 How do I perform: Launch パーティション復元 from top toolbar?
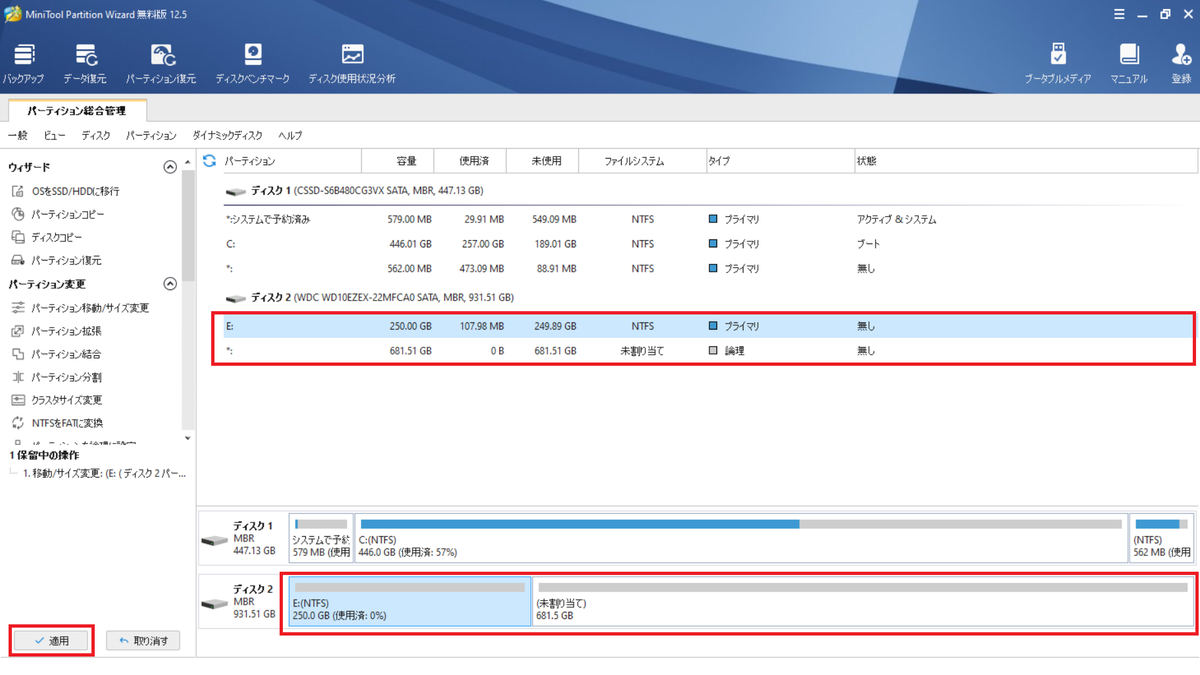coord(161,63)
